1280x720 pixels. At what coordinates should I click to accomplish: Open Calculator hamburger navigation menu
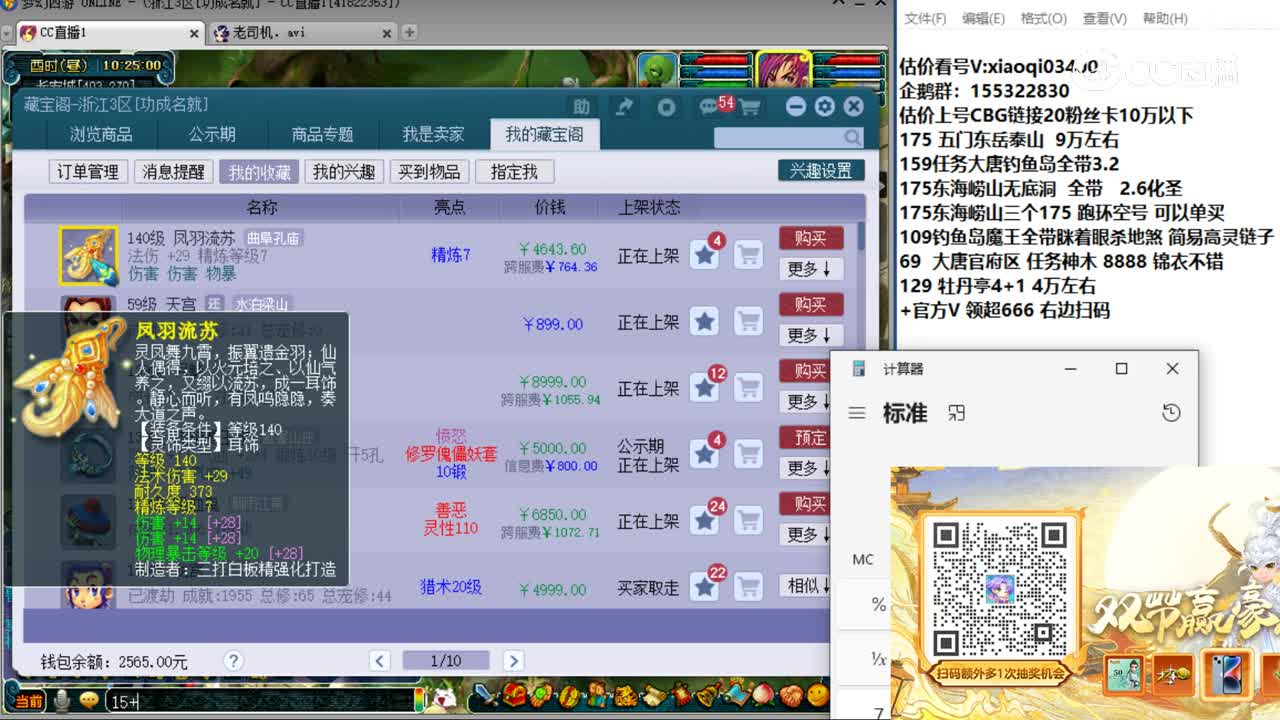857,413
